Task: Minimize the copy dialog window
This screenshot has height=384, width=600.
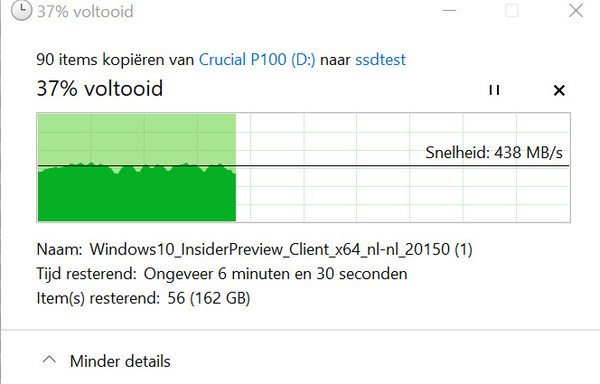Action: (x=450, y=11)
